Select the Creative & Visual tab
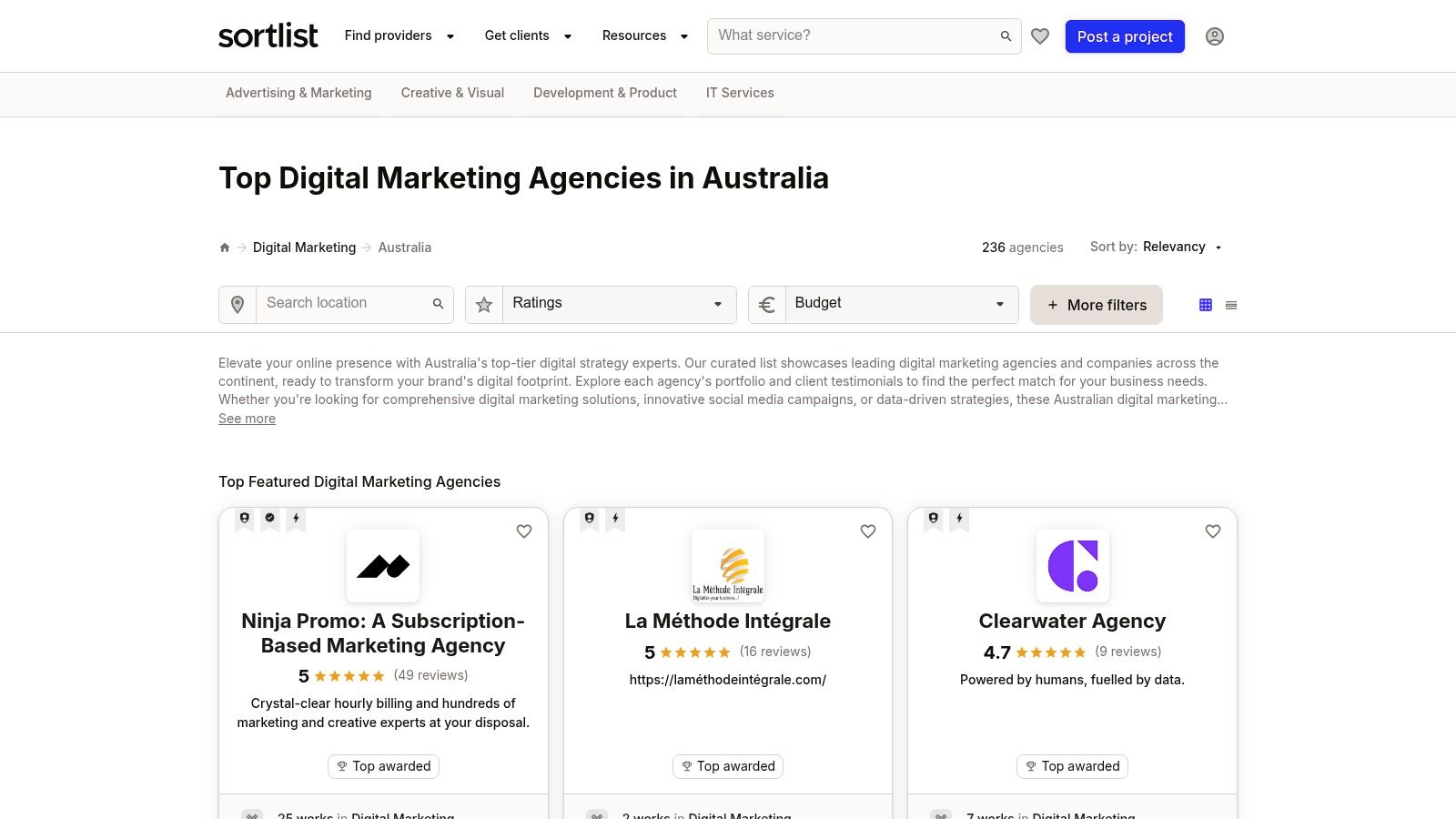1456x819 pixels. 452,93
